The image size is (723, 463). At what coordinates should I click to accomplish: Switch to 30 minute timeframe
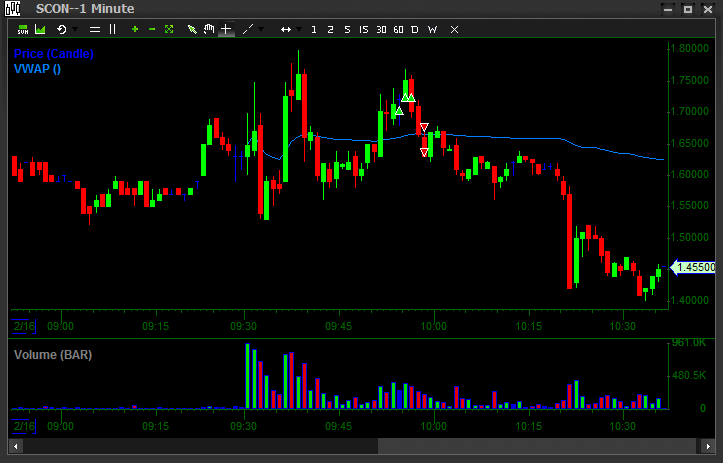[381, 30]
